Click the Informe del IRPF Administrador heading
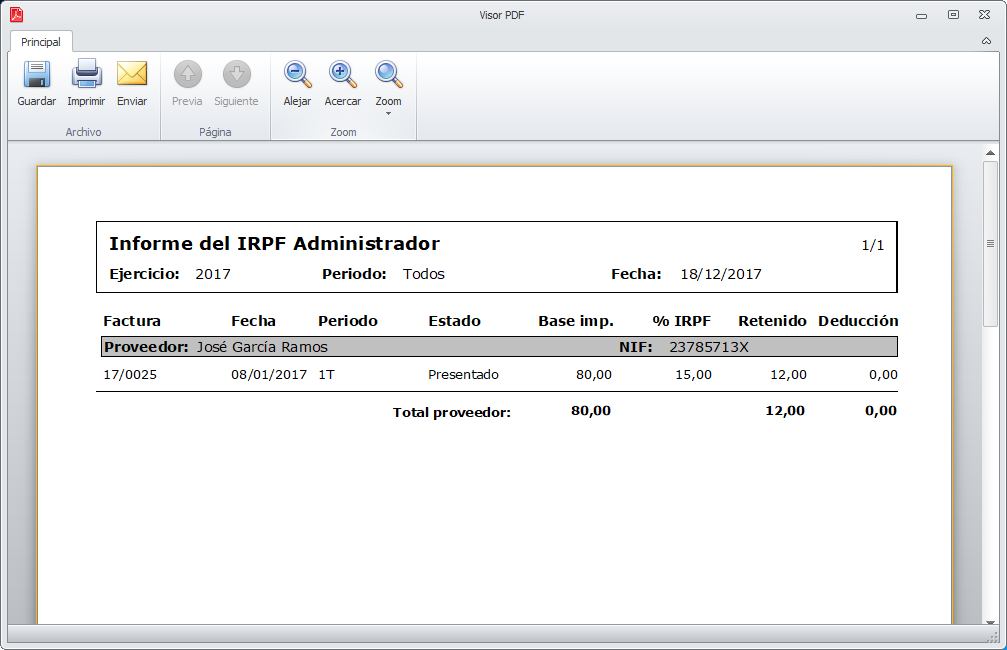The height and width of the screenshot is (650, 1007). (x=274, y=244)
